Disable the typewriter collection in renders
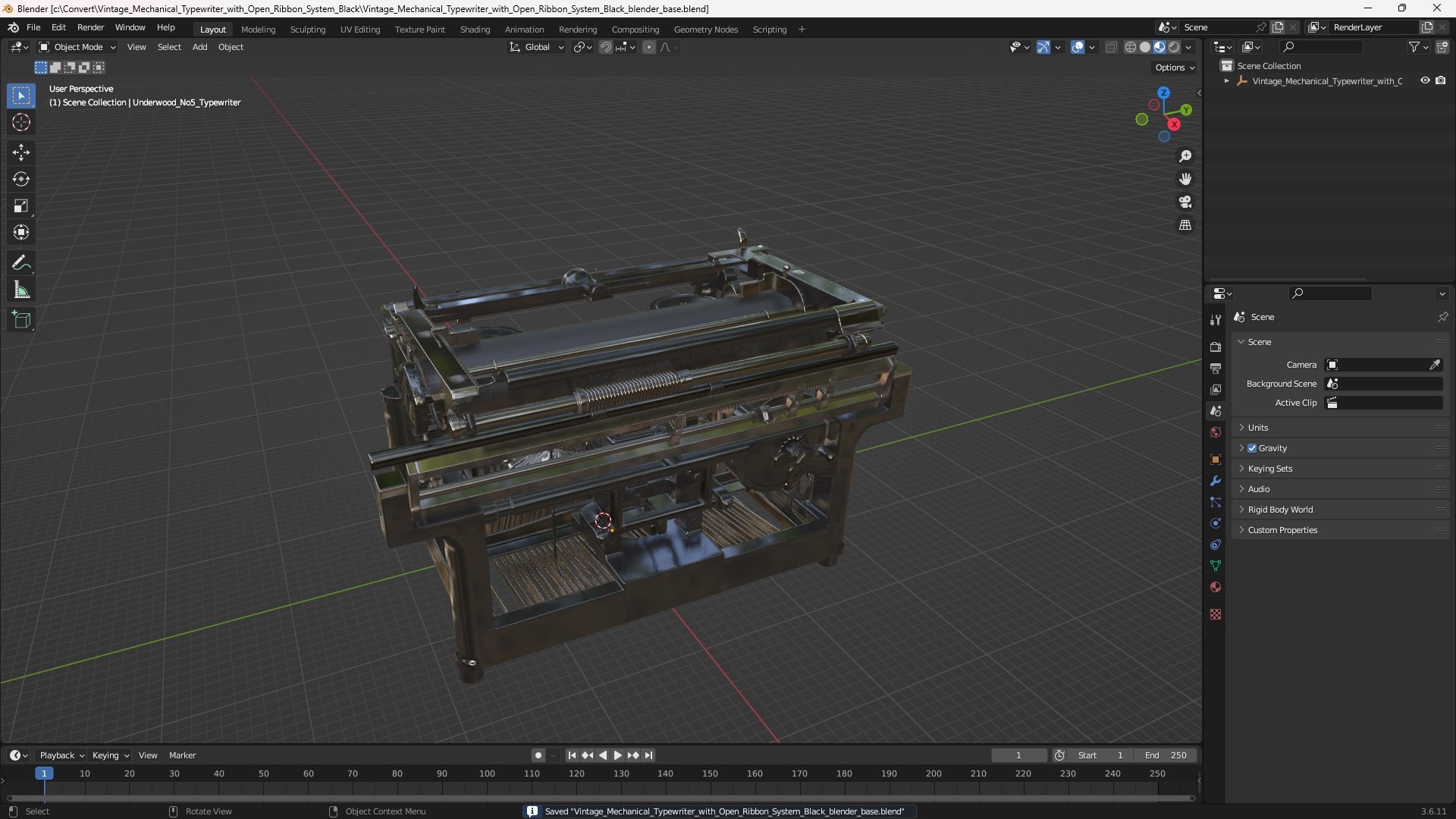The image size is (1456, 819). [1440, 80]
